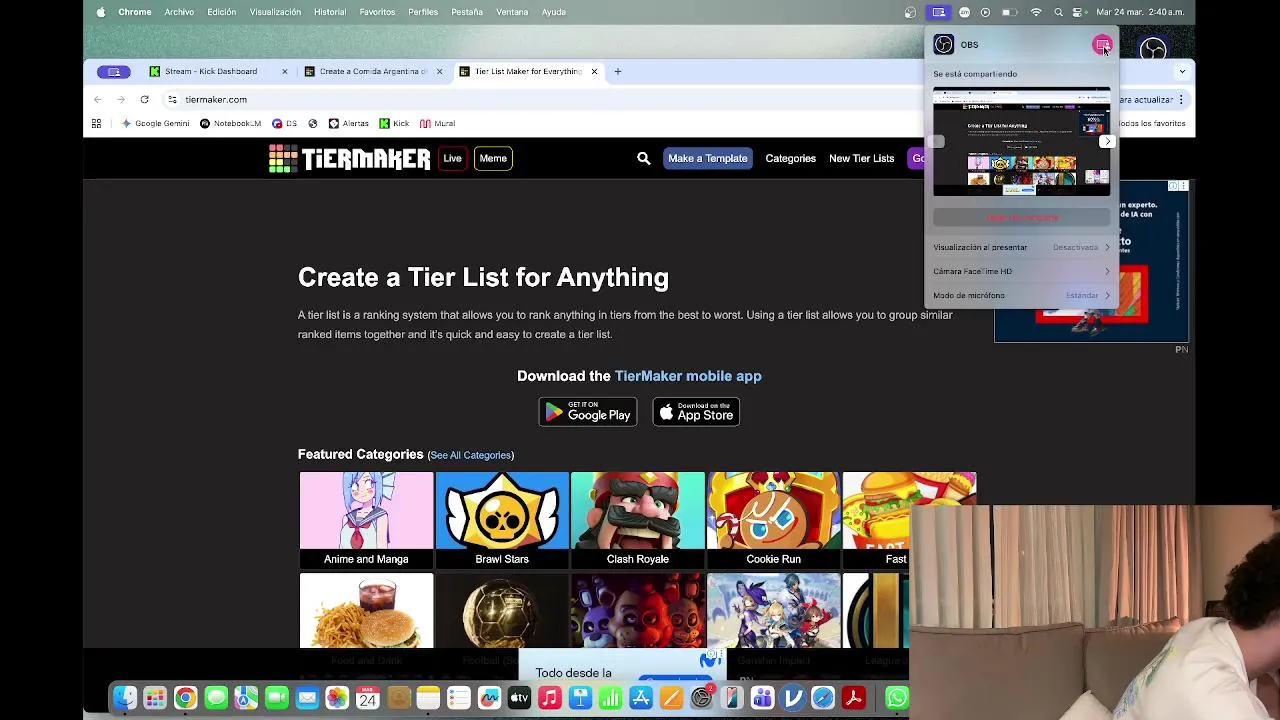Open Spotlight search in menu bar
This screenshot has width=1280, height=720.
coord(1058,12)
